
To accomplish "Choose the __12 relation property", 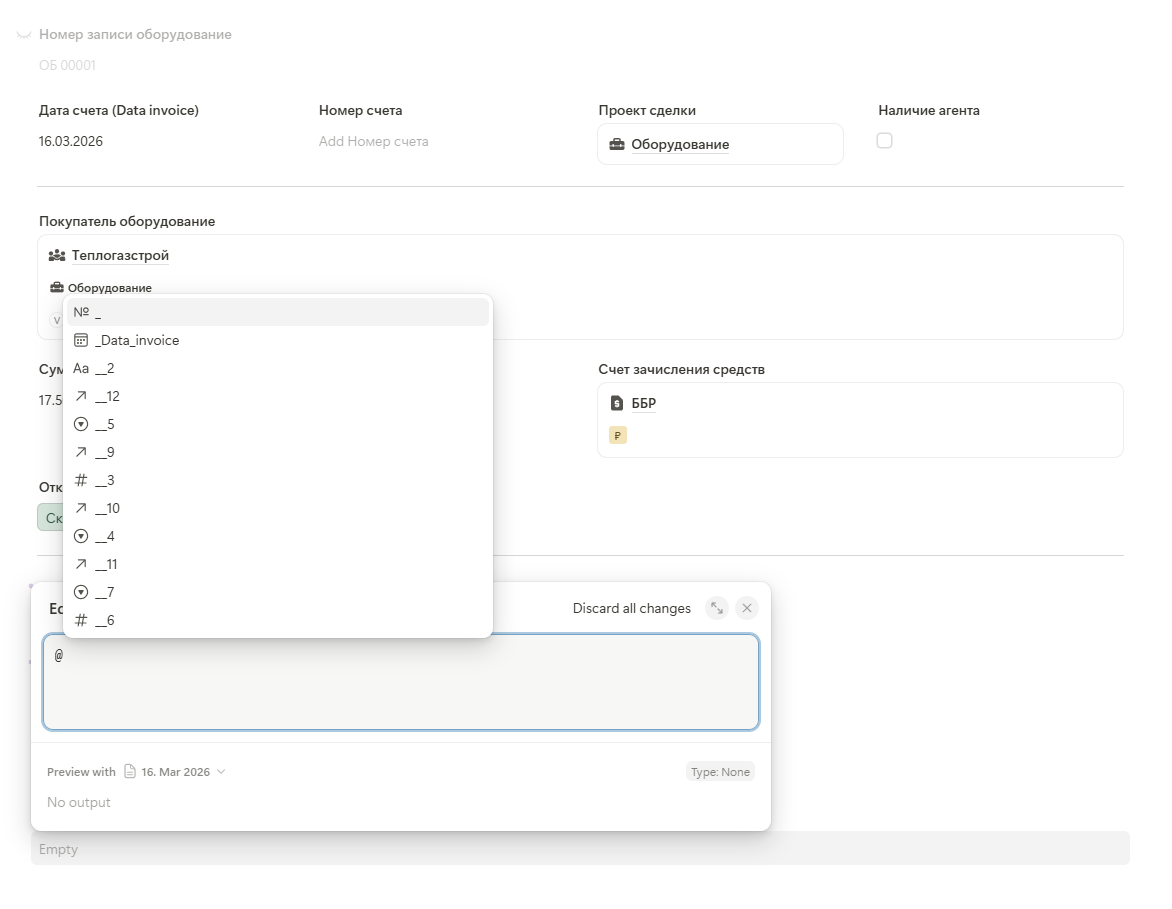I will (x=278, y=396).
